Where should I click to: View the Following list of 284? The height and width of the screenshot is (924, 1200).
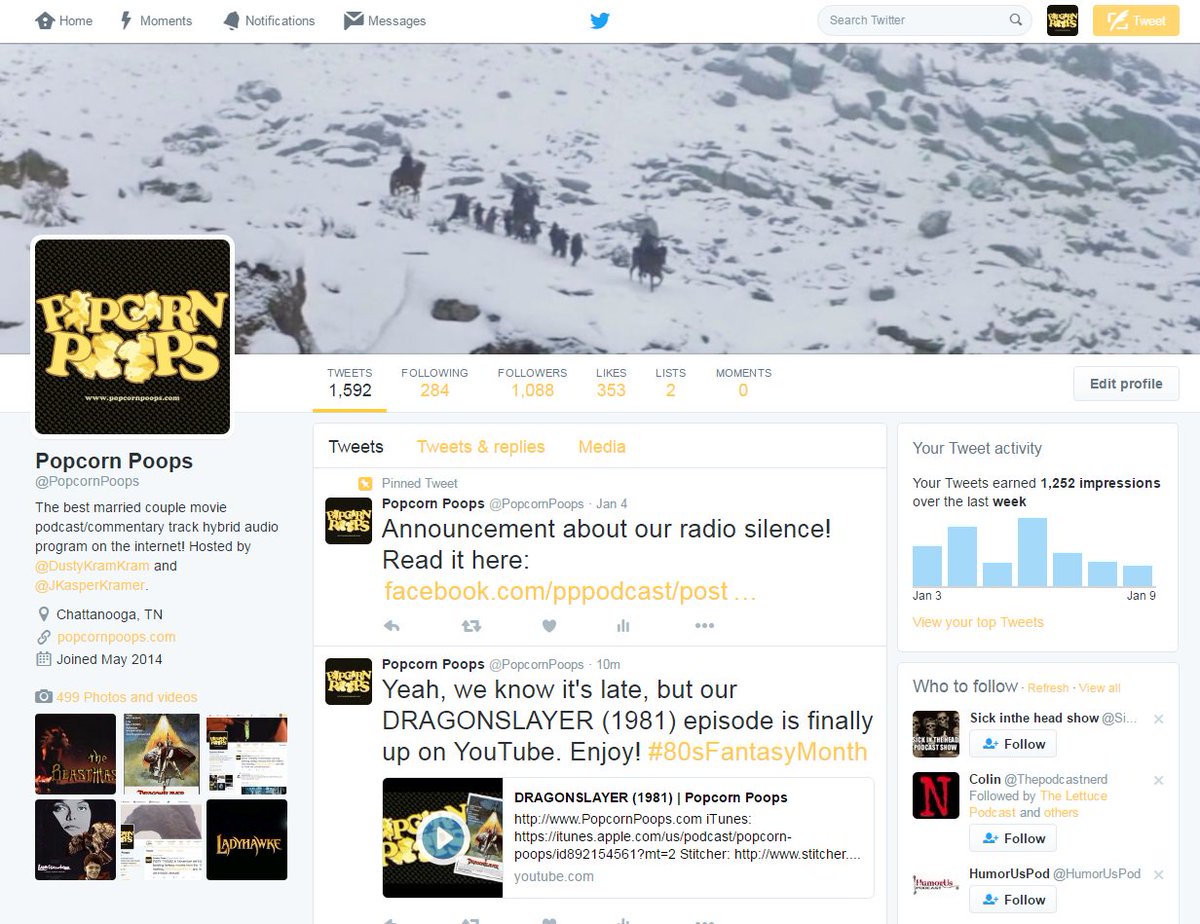click(434, 382)
